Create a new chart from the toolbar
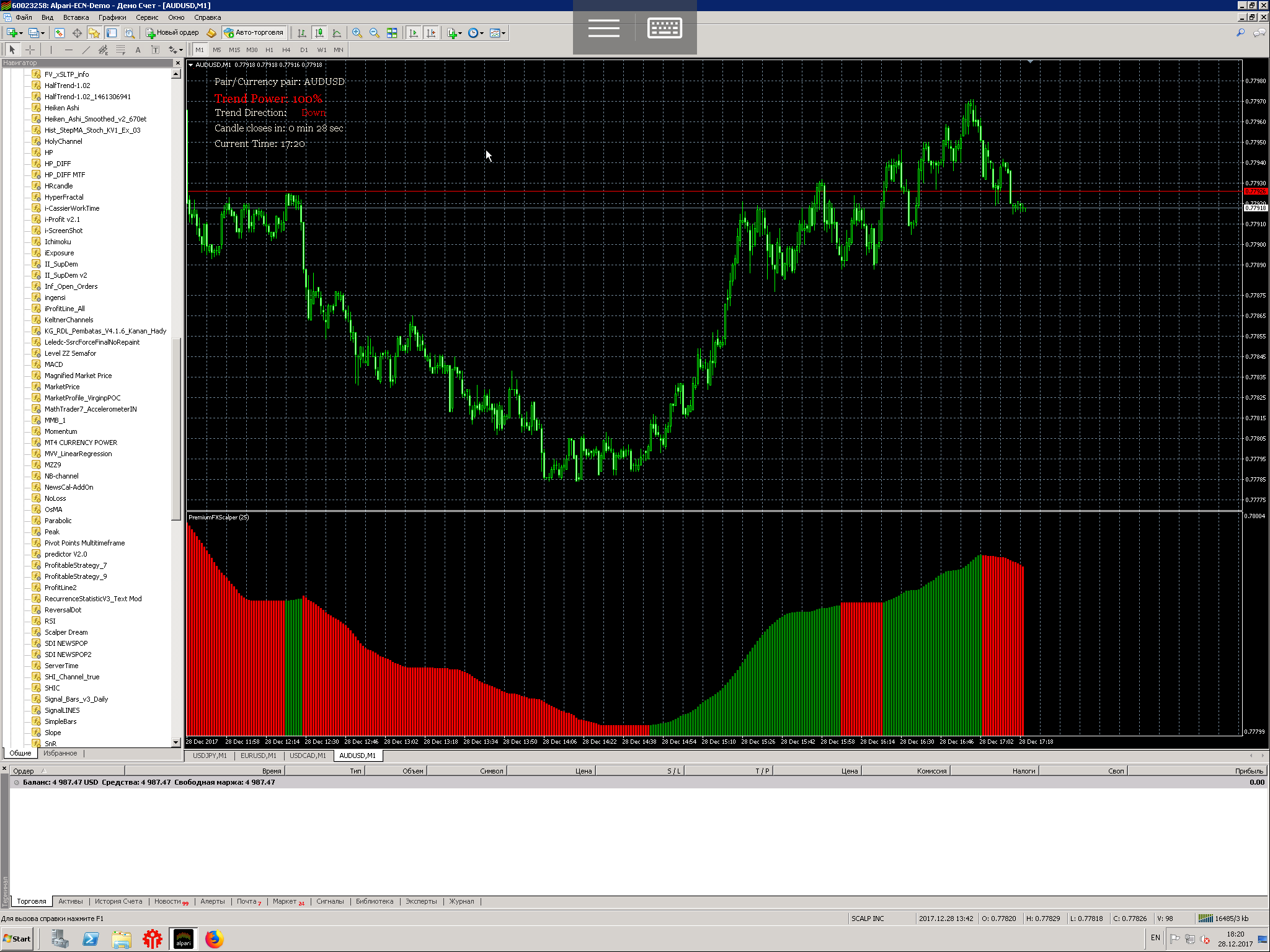The width and height of the screenshot is (1270, 952). click(12, 33)
